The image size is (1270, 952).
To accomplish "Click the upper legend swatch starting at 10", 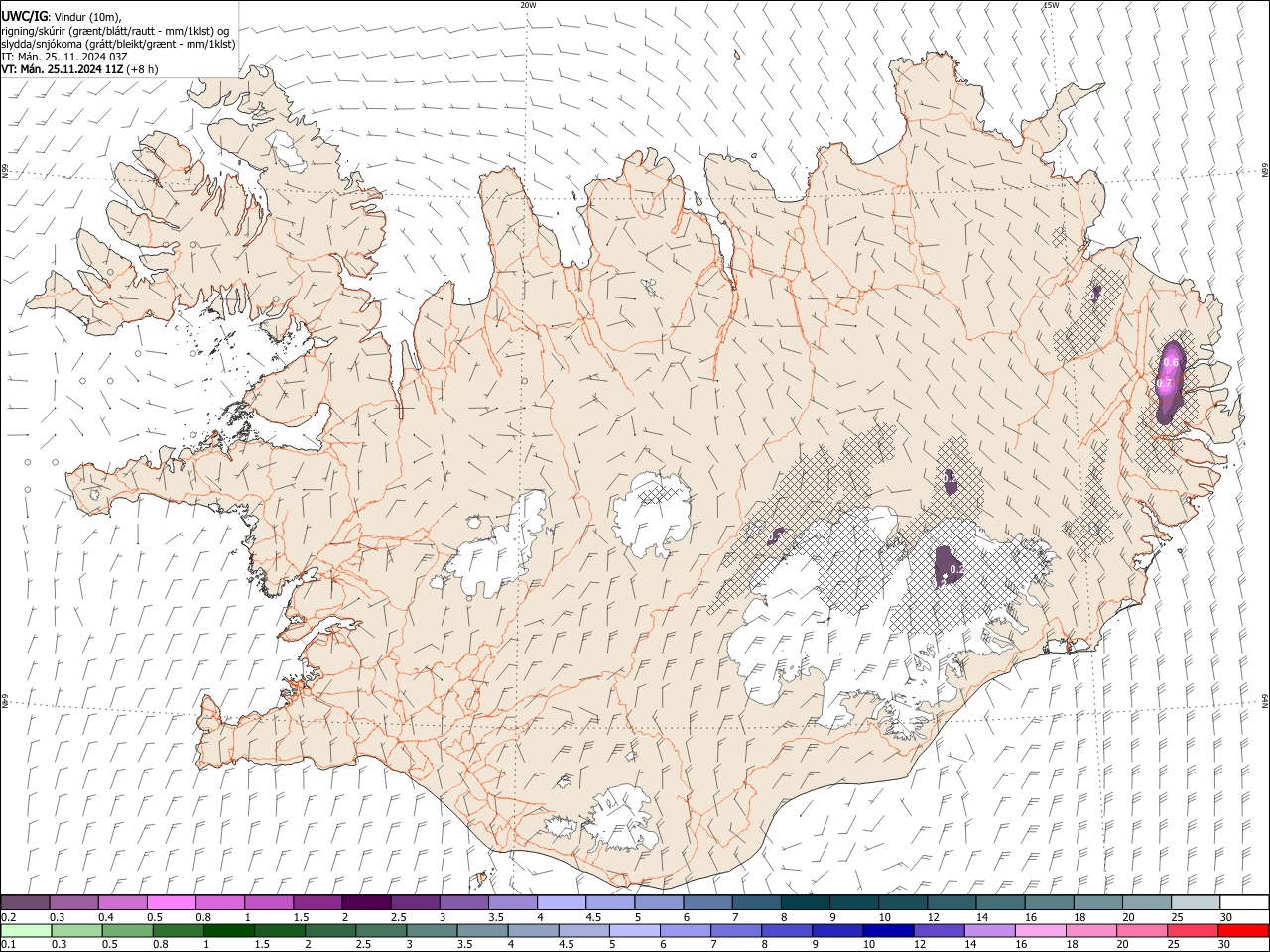I will [902, 902].
